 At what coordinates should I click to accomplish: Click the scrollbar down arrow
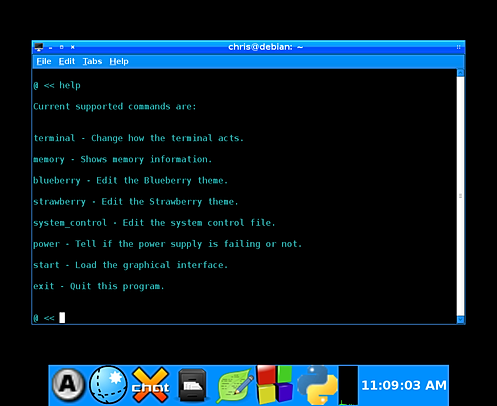pos(461,320)
